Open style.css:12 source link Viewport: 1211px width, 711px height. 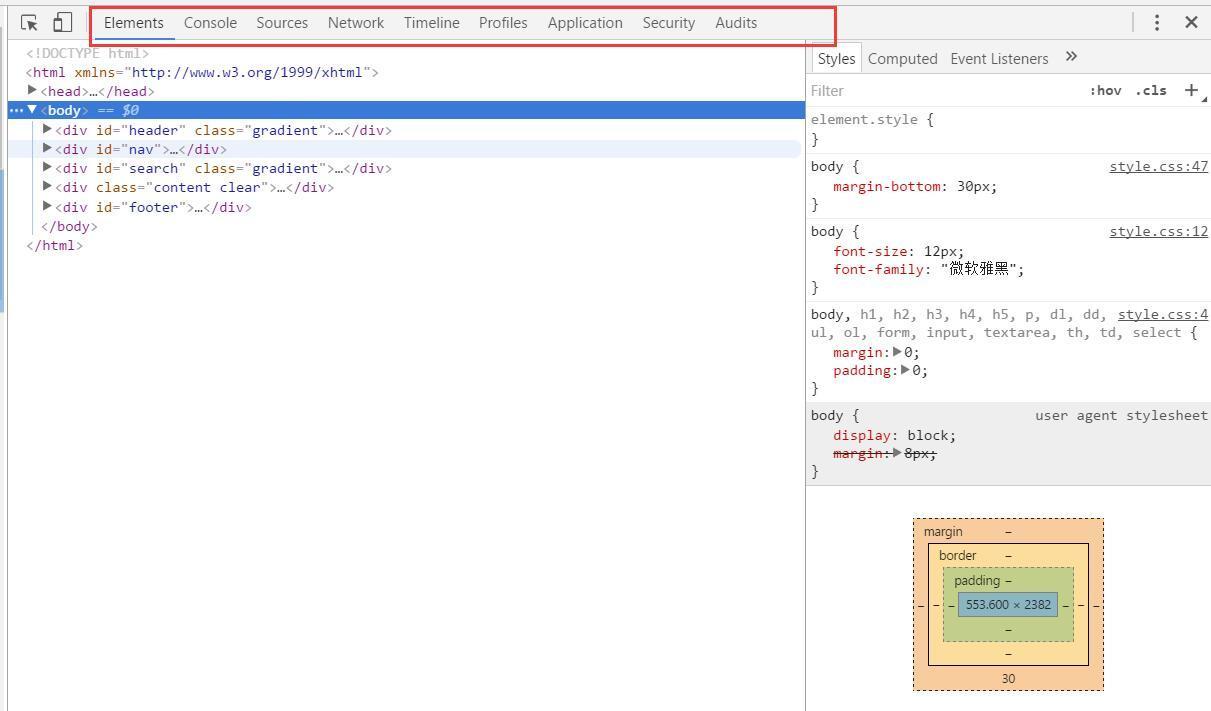click(x=1158, y=231)
